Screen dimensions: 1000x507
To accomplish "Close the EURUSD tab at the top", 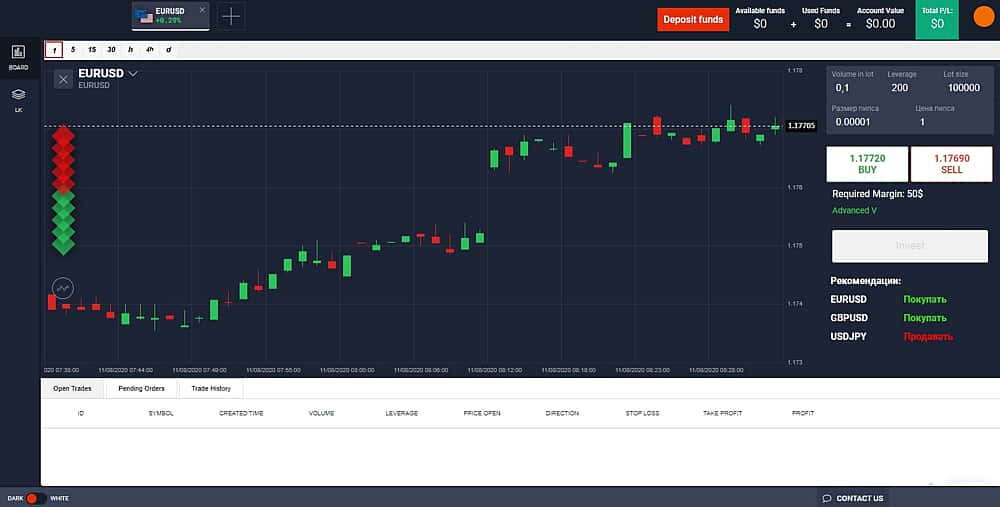I will click(x=202, y=10).
